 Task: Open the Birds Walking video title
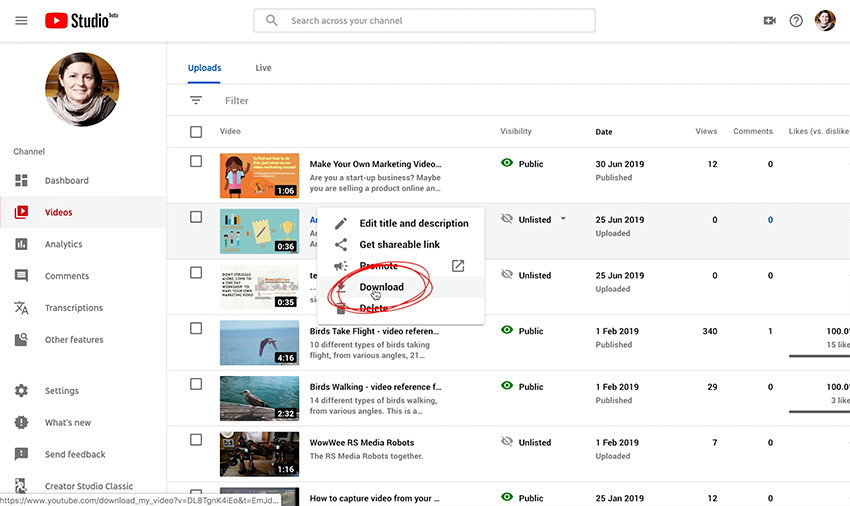(375, 387)
